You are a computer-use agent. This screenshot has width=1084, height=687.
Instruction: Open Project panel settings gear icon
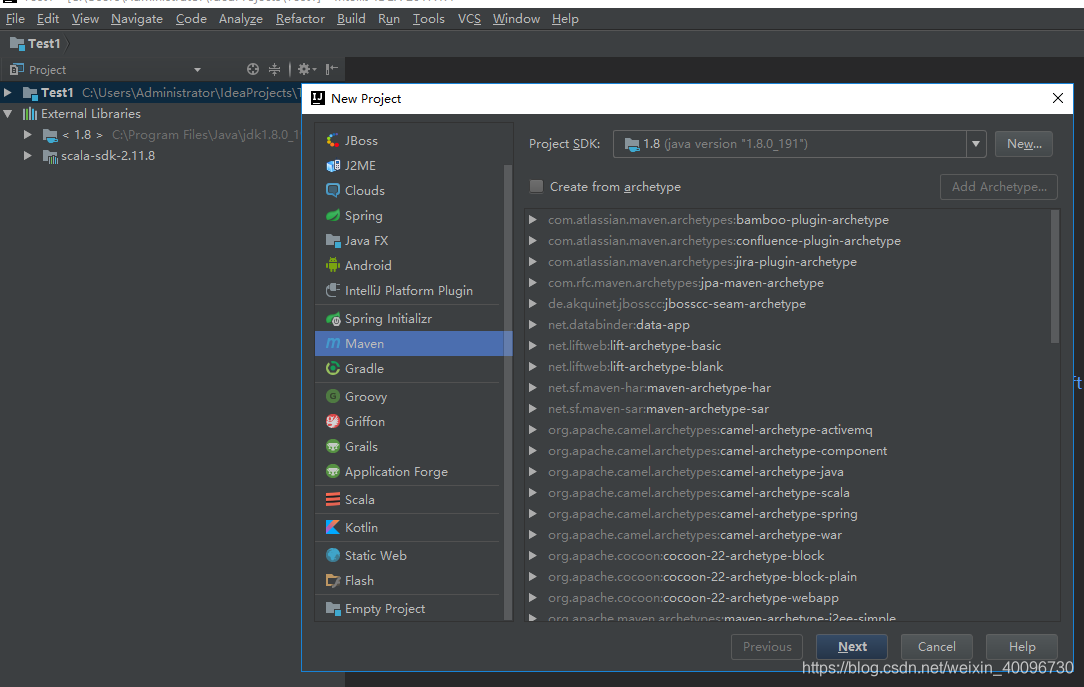[306, 69]
